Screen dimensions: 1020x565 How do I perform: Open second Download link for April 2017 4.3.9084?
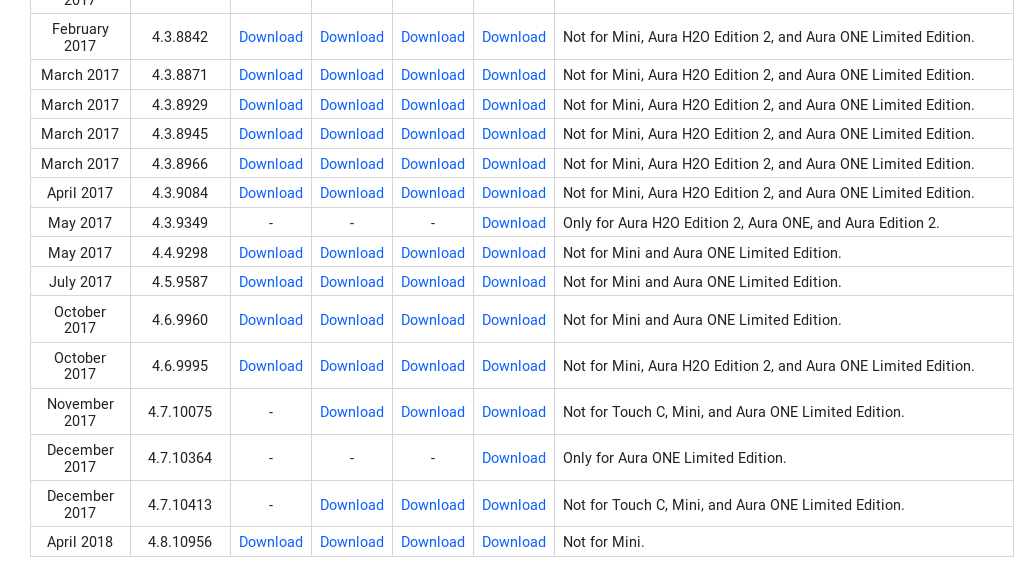352,193
